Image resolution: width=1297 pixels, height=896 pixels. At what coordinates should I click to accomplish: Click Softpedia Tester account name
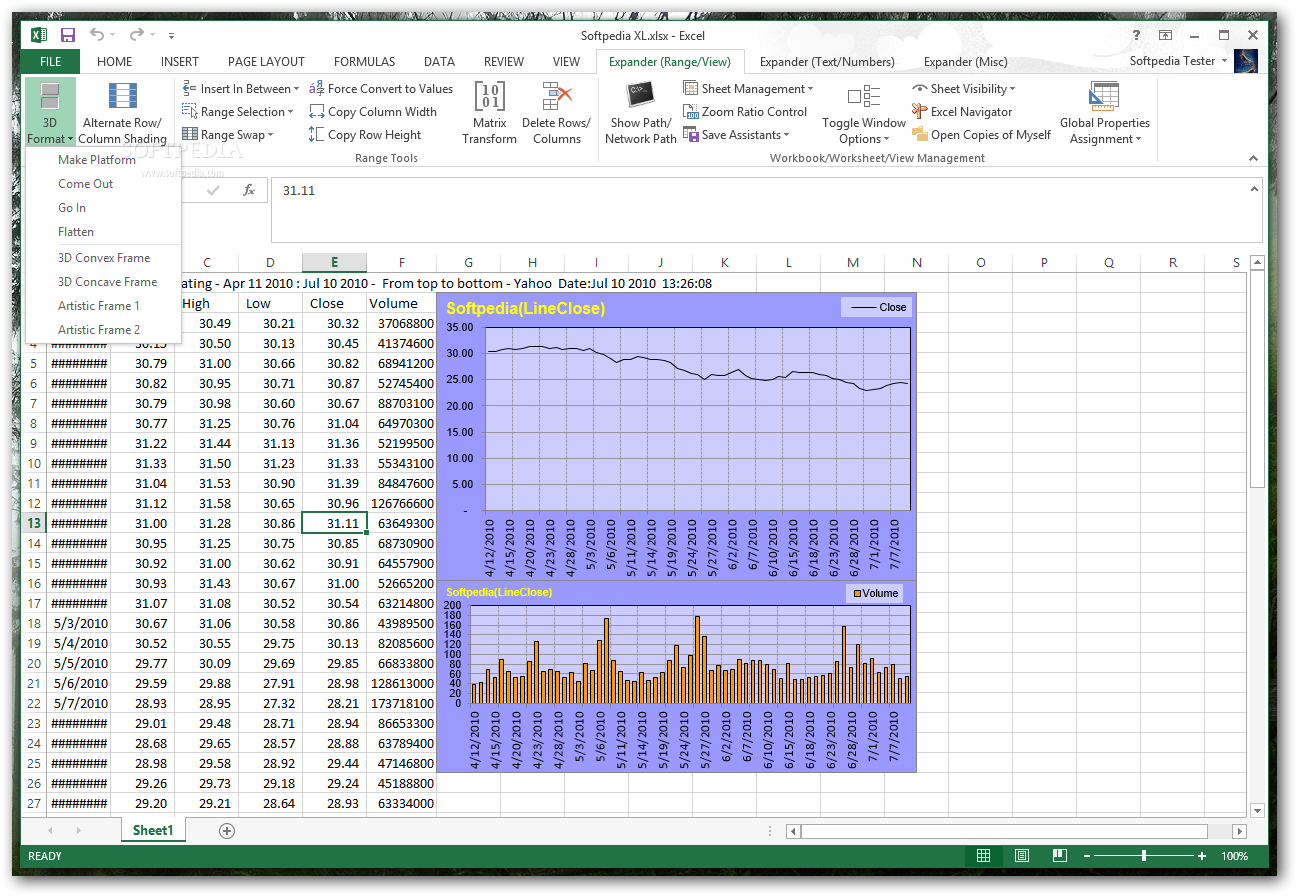click(1172, 61)
